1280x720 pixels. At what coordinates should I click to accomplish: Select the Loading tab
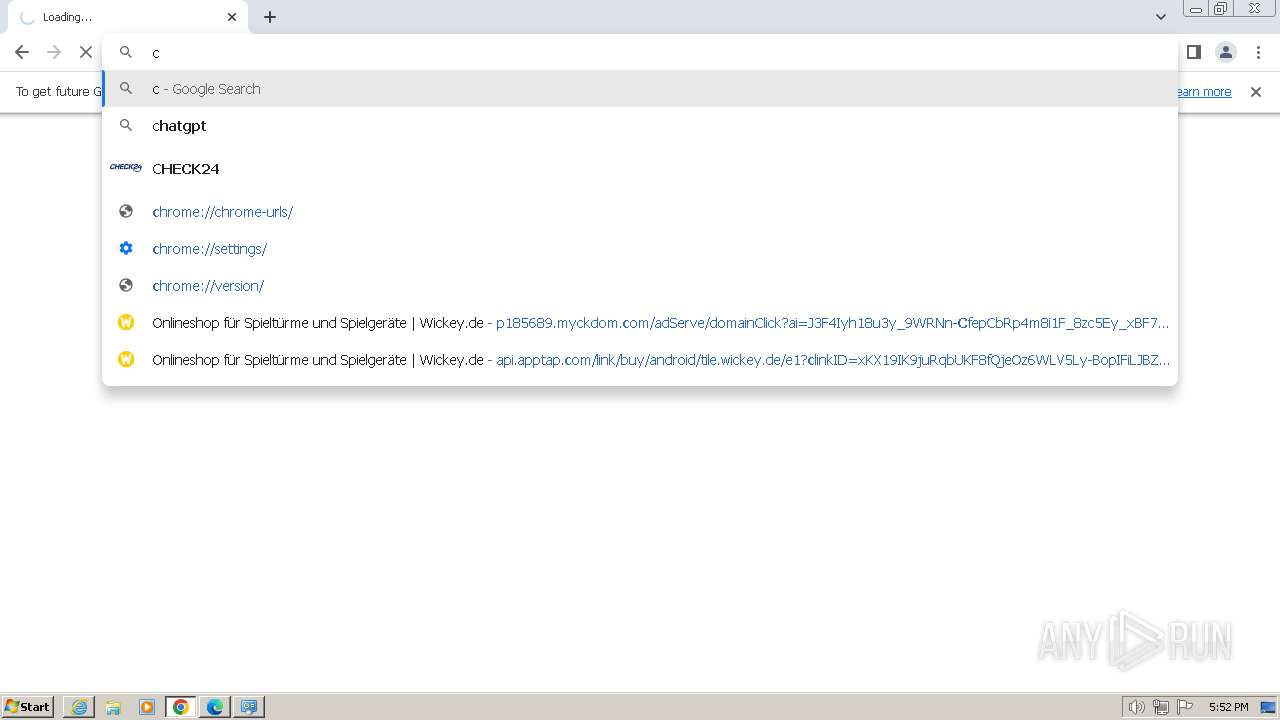pos(127,17)
